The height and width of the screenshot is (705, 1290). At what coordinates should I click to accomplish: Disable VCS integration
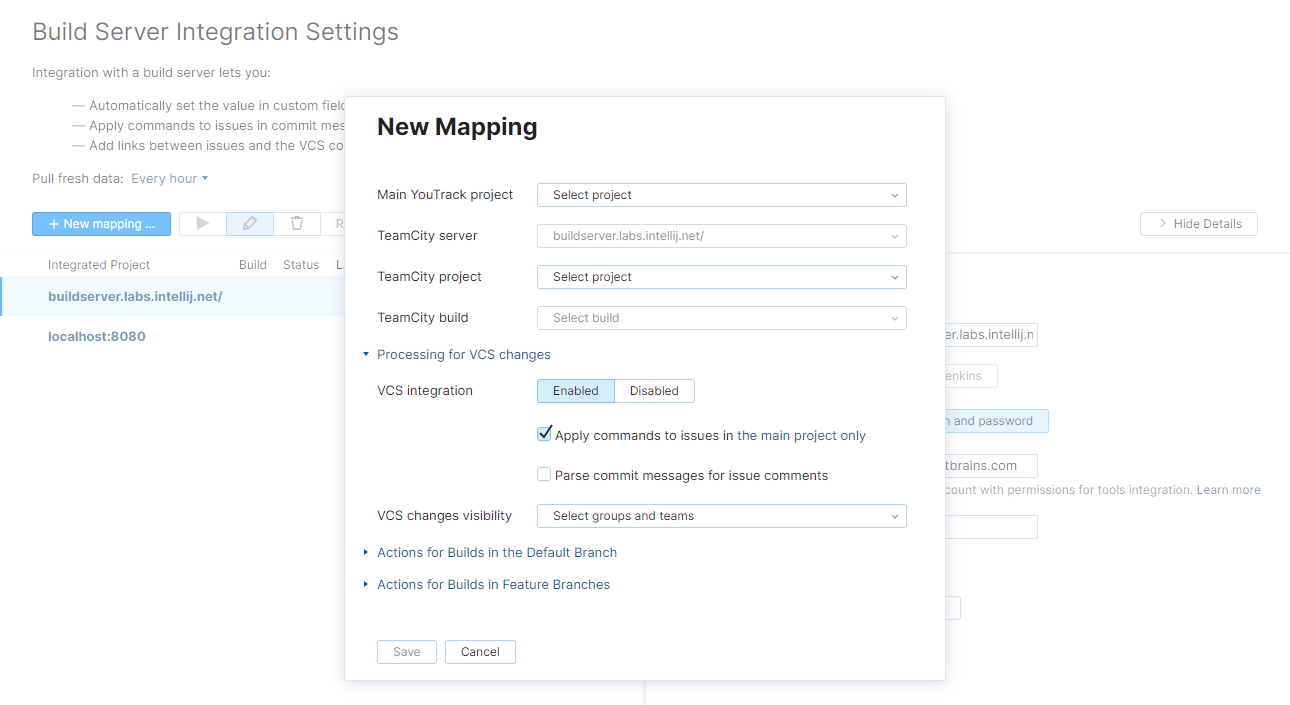(x=654, y=390)
